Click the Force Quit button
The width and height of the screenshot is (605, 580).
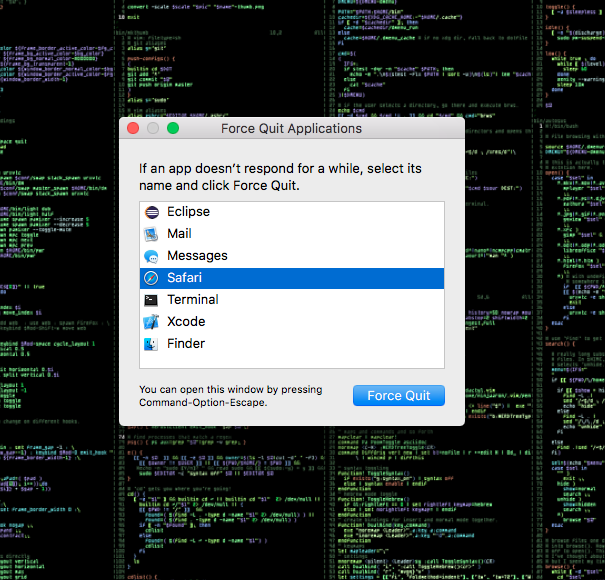399,396
